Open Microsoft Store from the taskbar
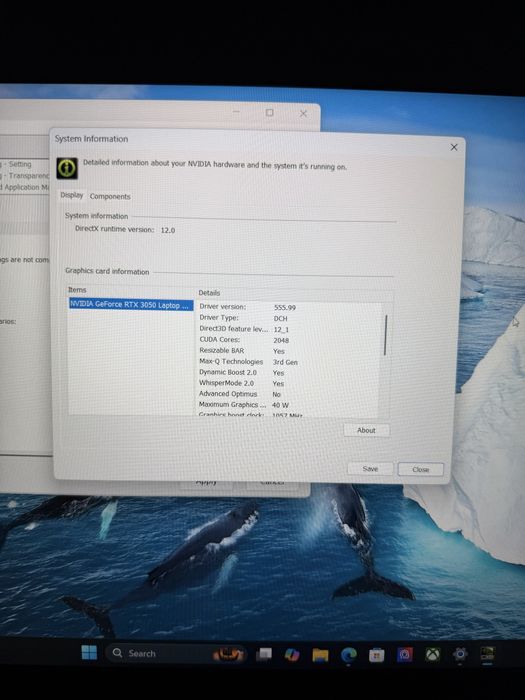Viewport: 525px width, 700px height. (376, 655)
